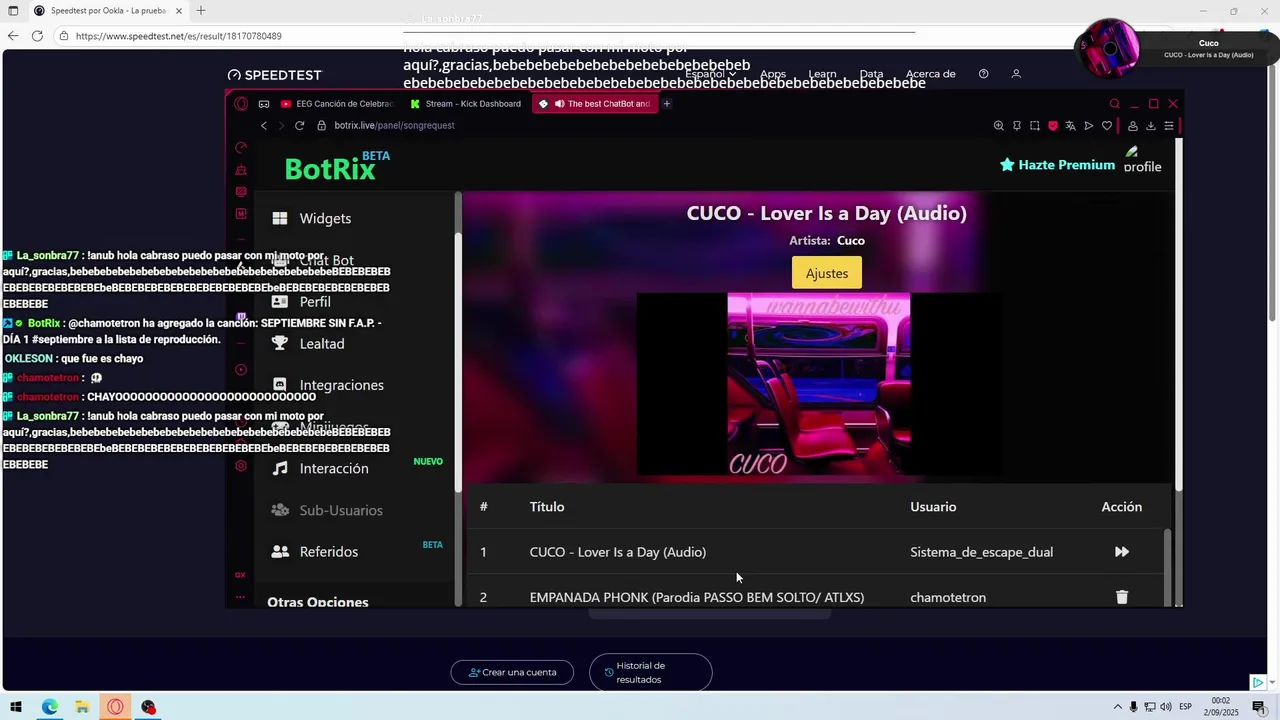
Task: Switch to EEG Canción YouTube tab
Action: click(x=338, y=104)
